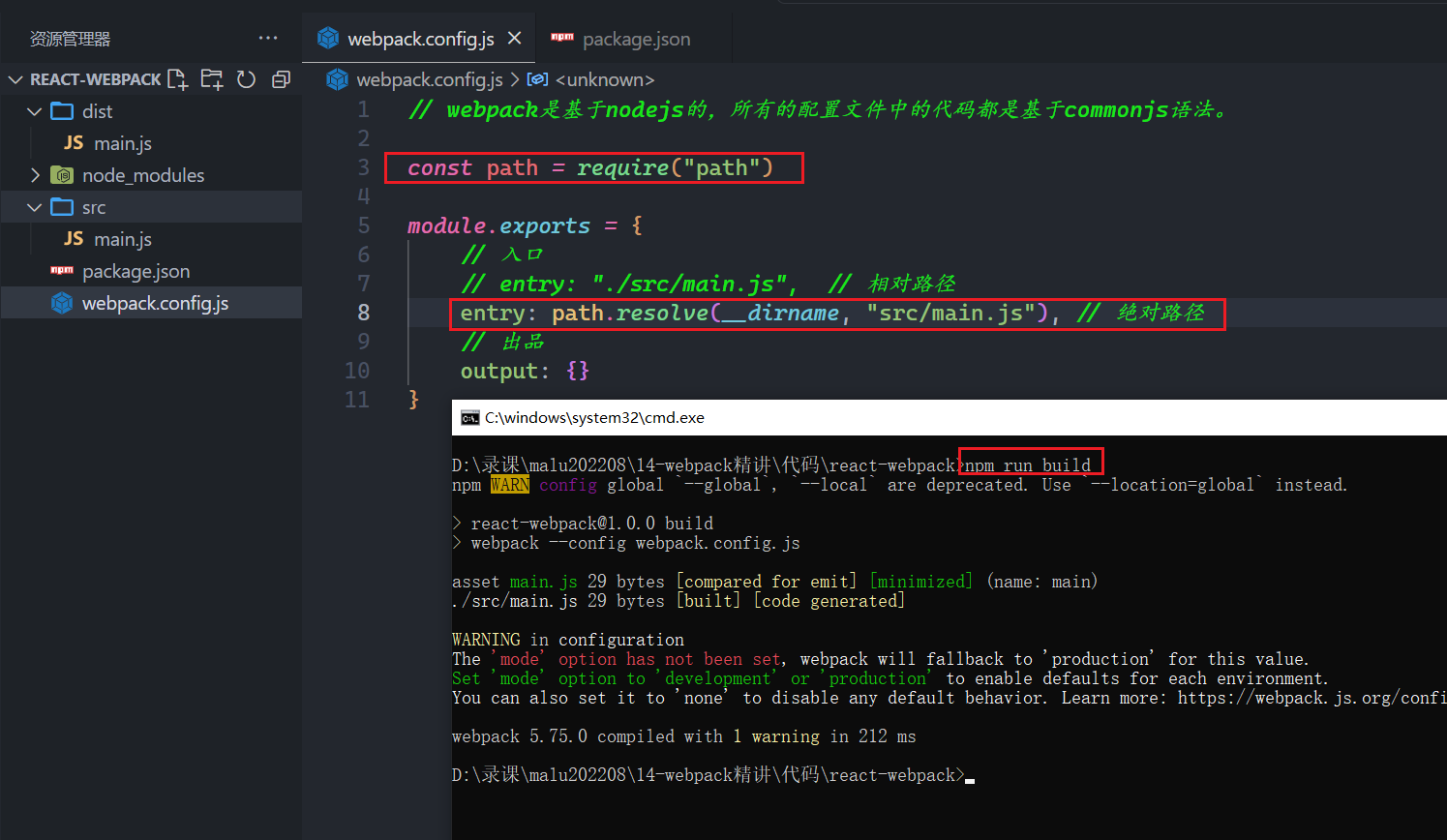Screen dimensions: 1447x840
Task: Click 'WARNING in configuration' terminal line
Action: 568,640
